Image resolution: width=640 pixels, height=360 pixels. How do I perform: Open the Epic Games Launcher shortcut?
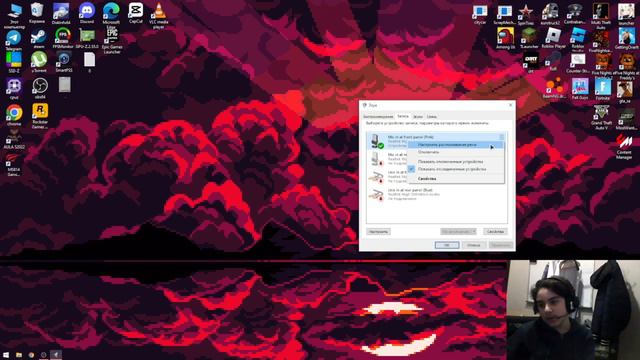(112, 41)
